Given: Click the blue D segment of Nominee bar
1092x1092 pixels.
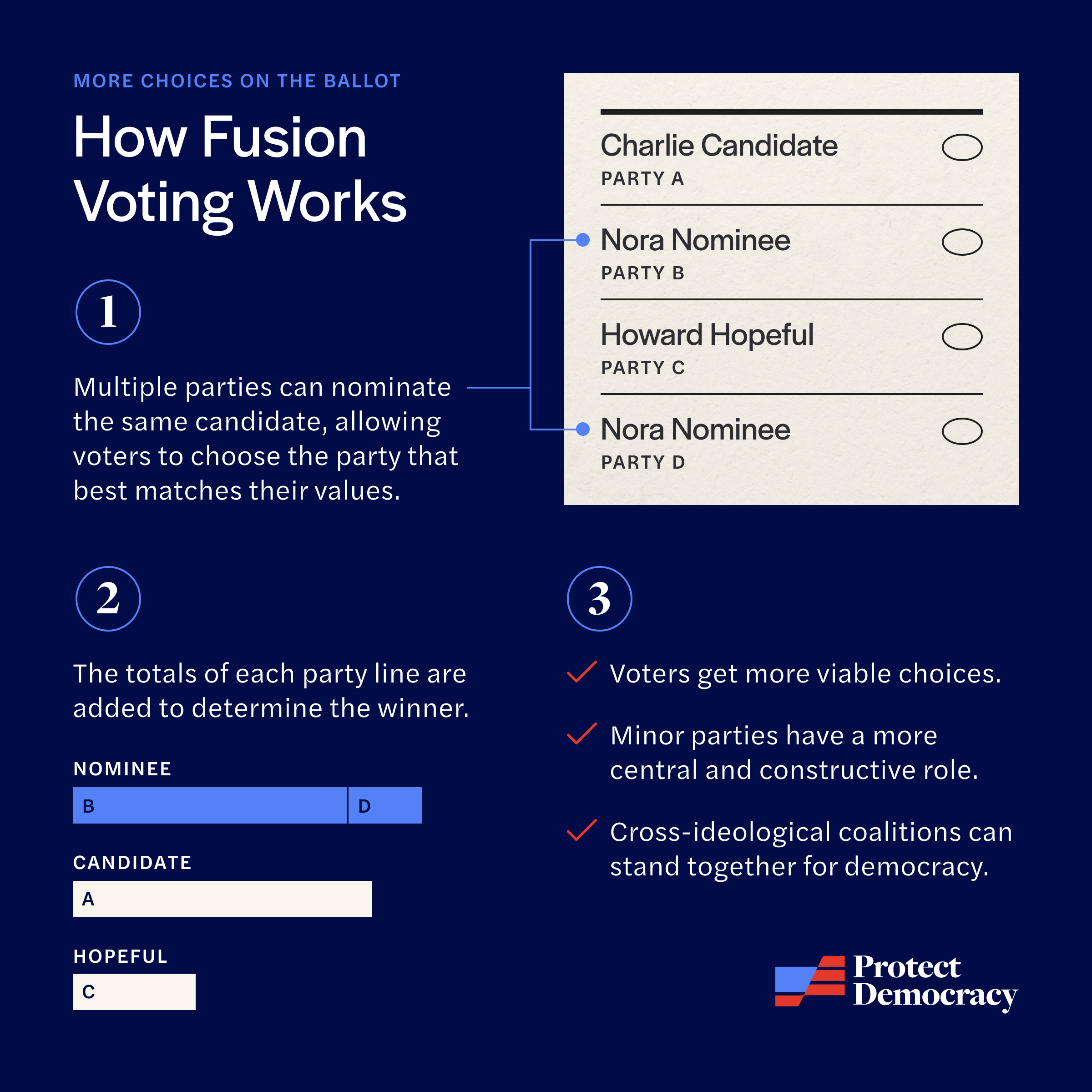Looking at the screenshot, I should coord(385,805).
